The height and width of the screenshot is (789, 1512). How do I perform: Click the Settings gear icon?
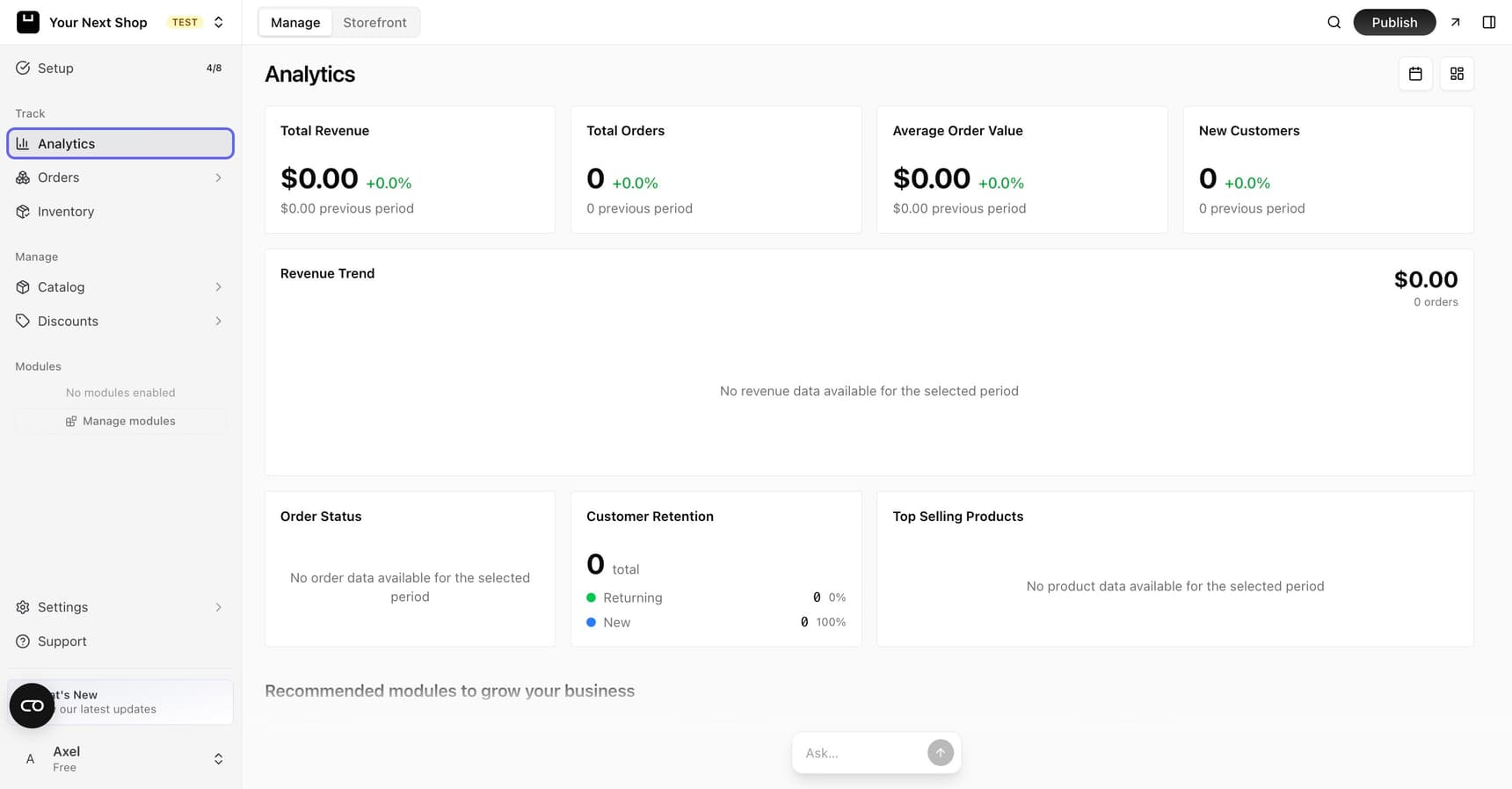click(23, 607)
